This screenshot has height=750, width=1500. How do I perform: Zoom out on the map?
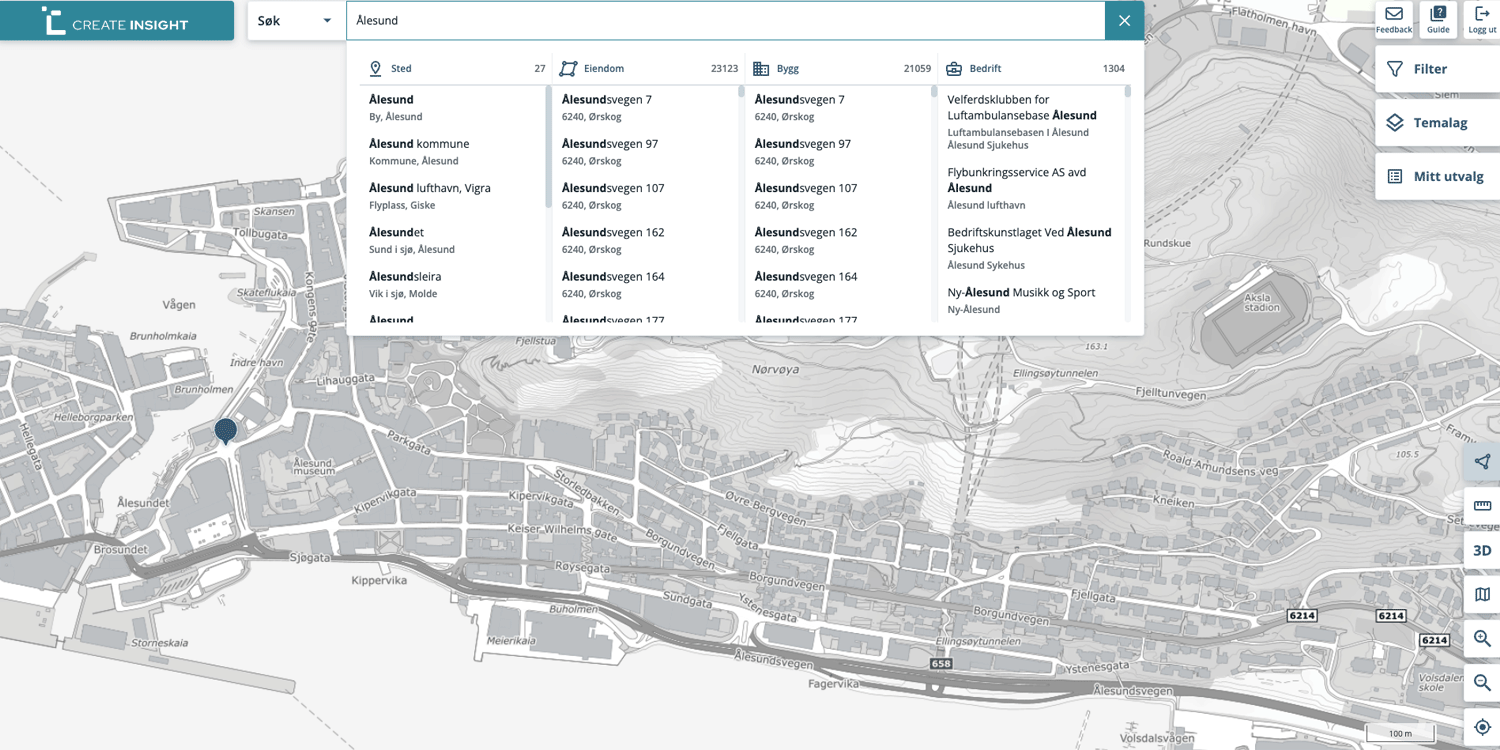tap(1482, 682)
